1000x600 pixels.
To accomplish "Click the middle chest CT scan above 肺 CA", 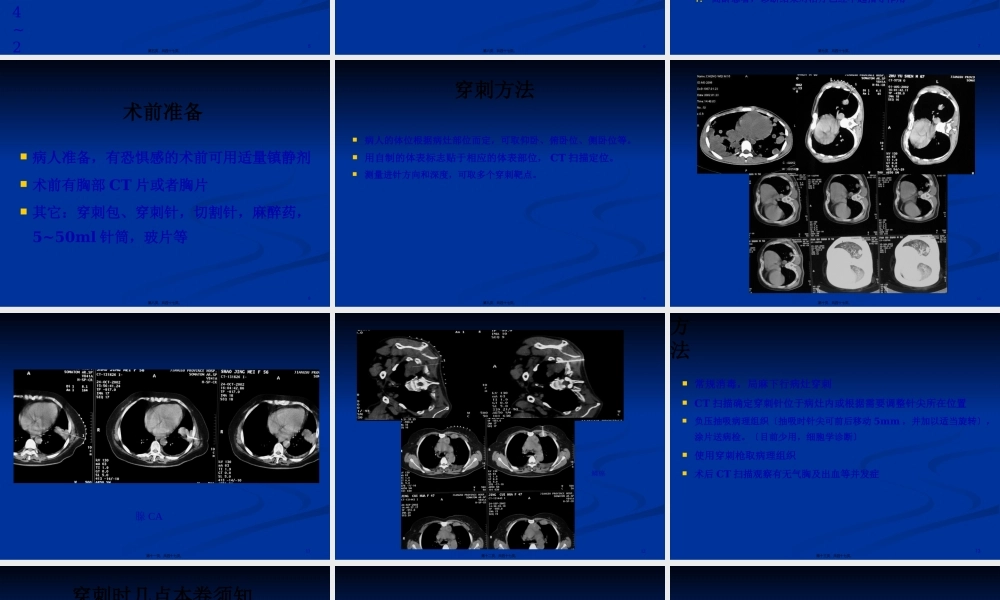I will point(160,425).
